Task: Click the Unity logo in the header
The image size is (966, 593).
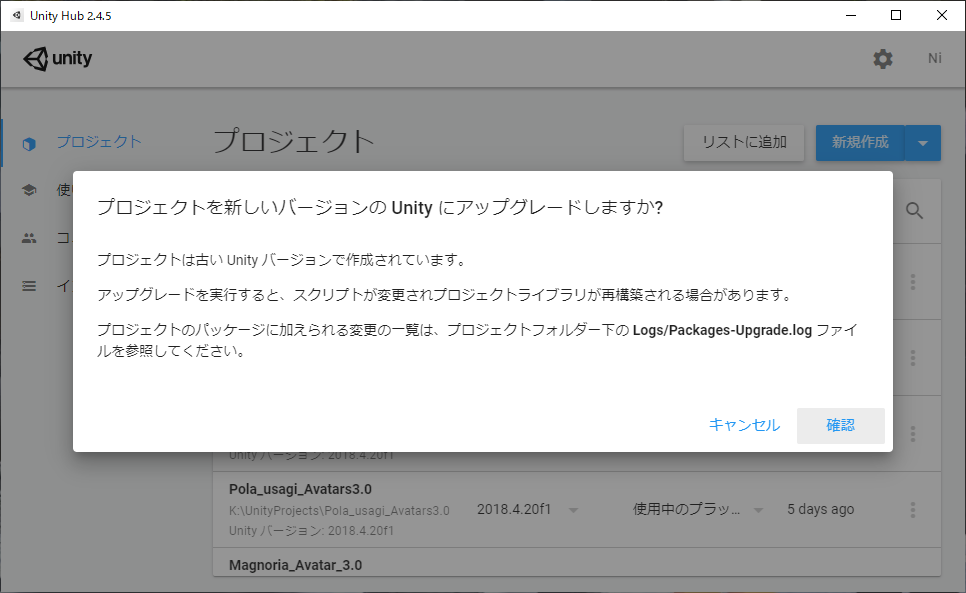Action: pyautogui.click(x=57, y=59)
